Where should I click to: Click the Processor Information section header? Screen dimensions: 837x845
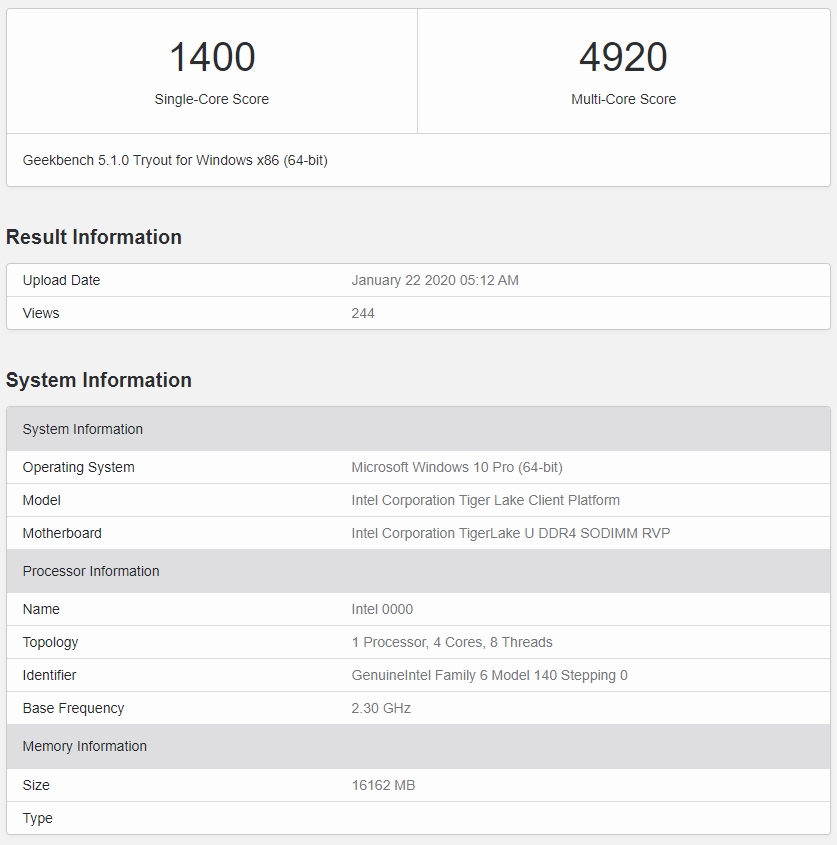point(91,571)
